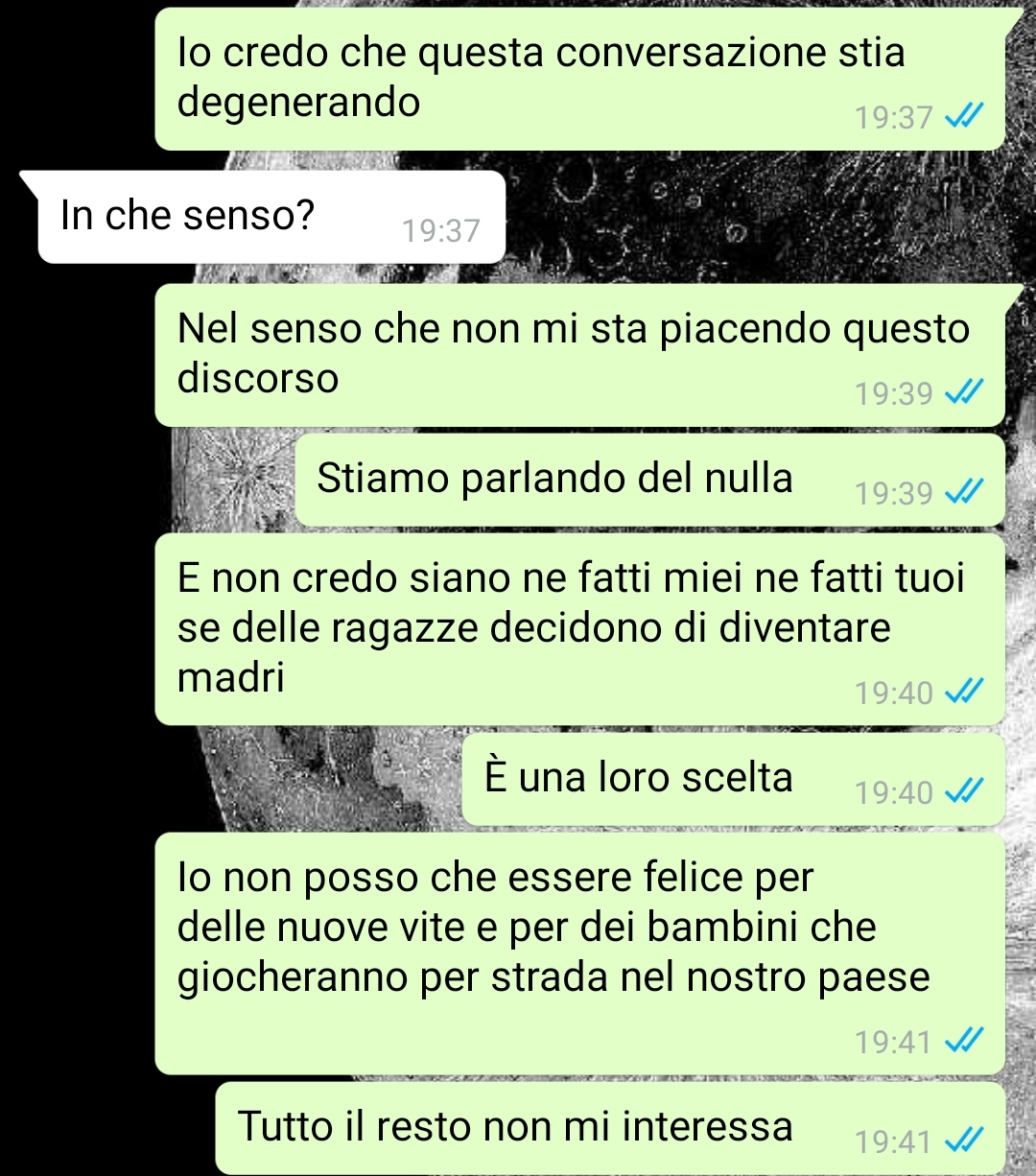Click read-receipt checkmarks on 'conversazione stia degenerando' message
This screenshot has width=1036, height=1176.
963,117
